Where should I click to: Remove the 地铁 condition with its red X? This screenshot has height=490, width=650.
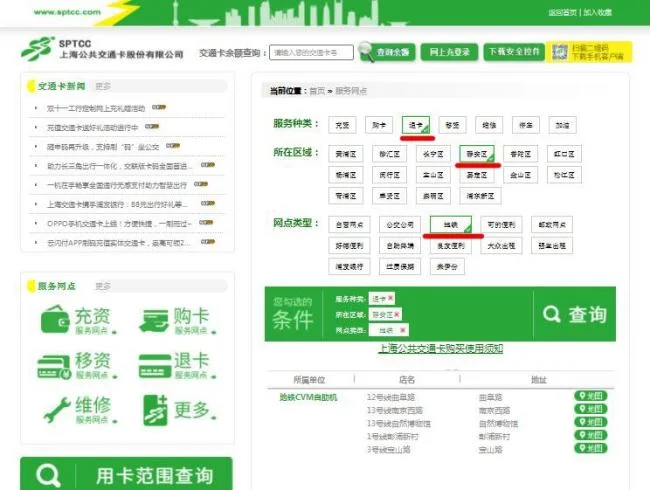pyautogui.click(x=402, y=330)
